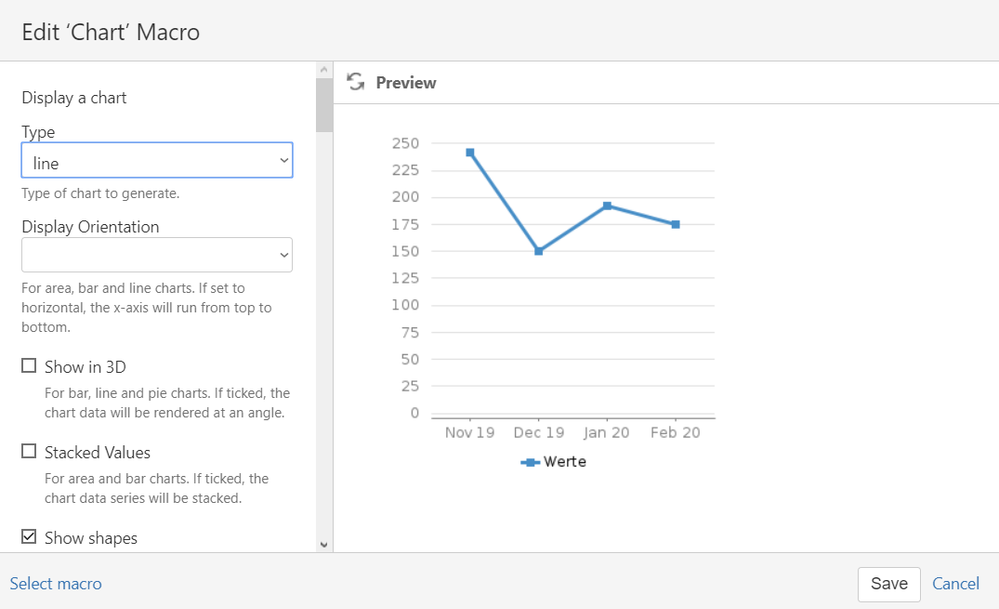The width and height of the screenshot is (999, 609).
Task: Save the chart macro
Action: tap(888, 584)
